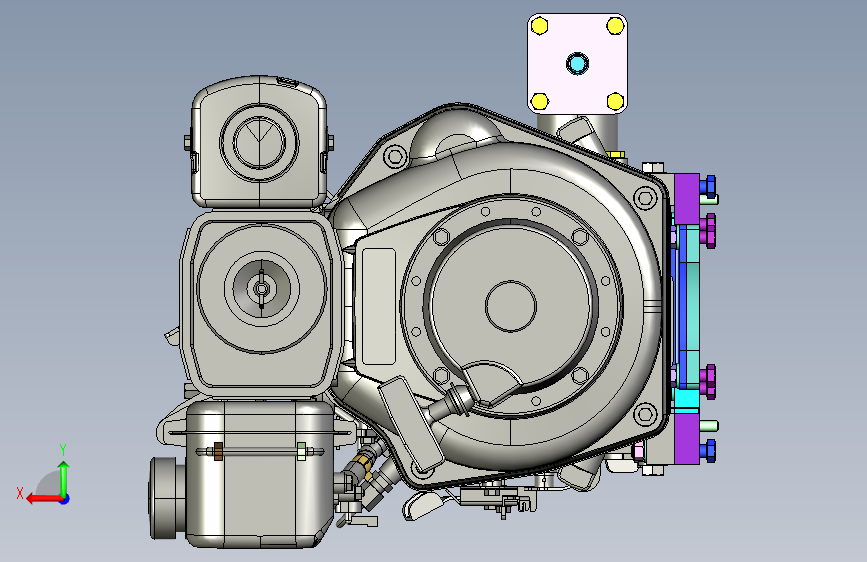Pick the upper-right yellow bolt on the flange plate
This screenshot has height=562, width=867.
(615, 26)
